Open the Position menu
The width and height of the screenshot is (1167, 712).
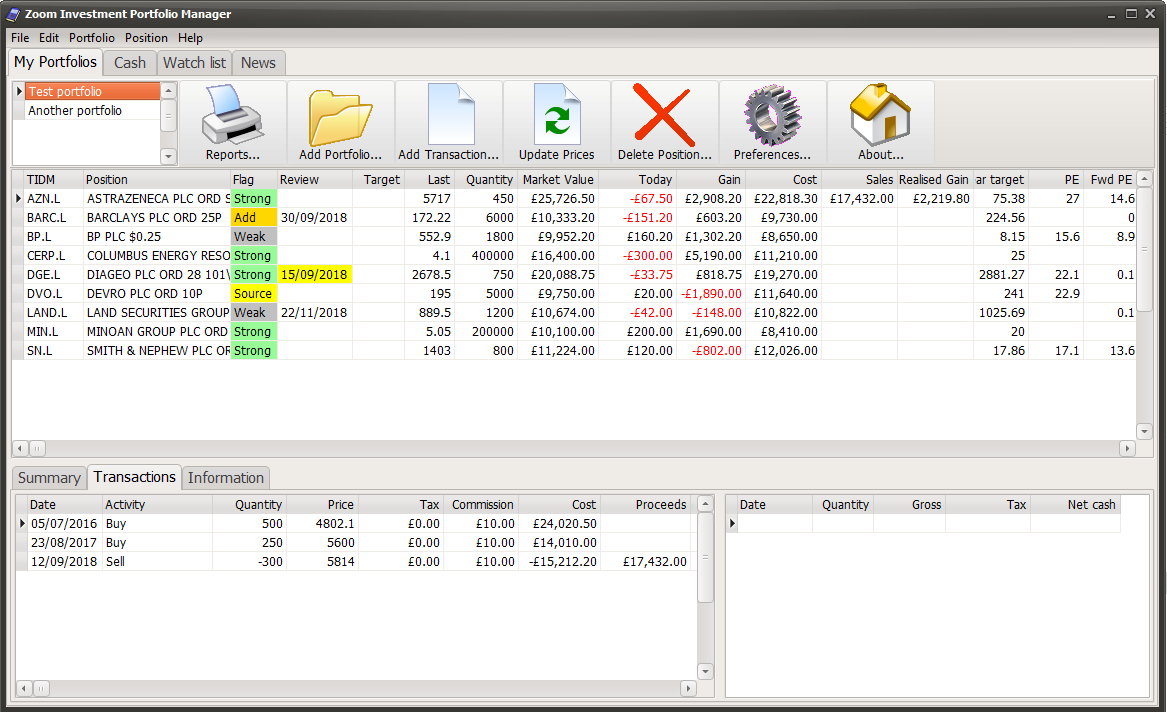point(146,37)
